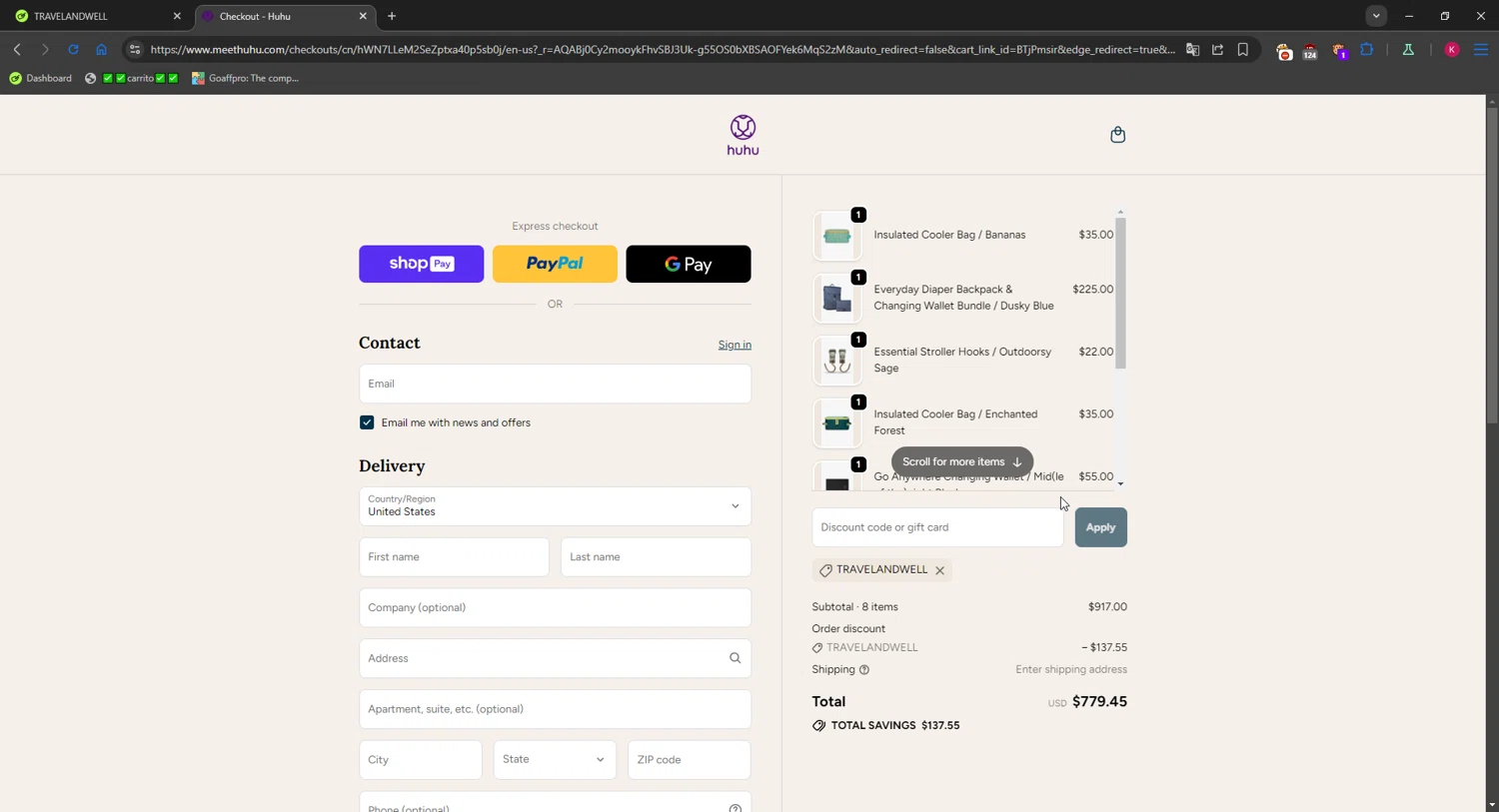Viewport: 1499px width, 812px height.
Task: Click the order items list scrollbar
Action: click(x=1120, y=294)
